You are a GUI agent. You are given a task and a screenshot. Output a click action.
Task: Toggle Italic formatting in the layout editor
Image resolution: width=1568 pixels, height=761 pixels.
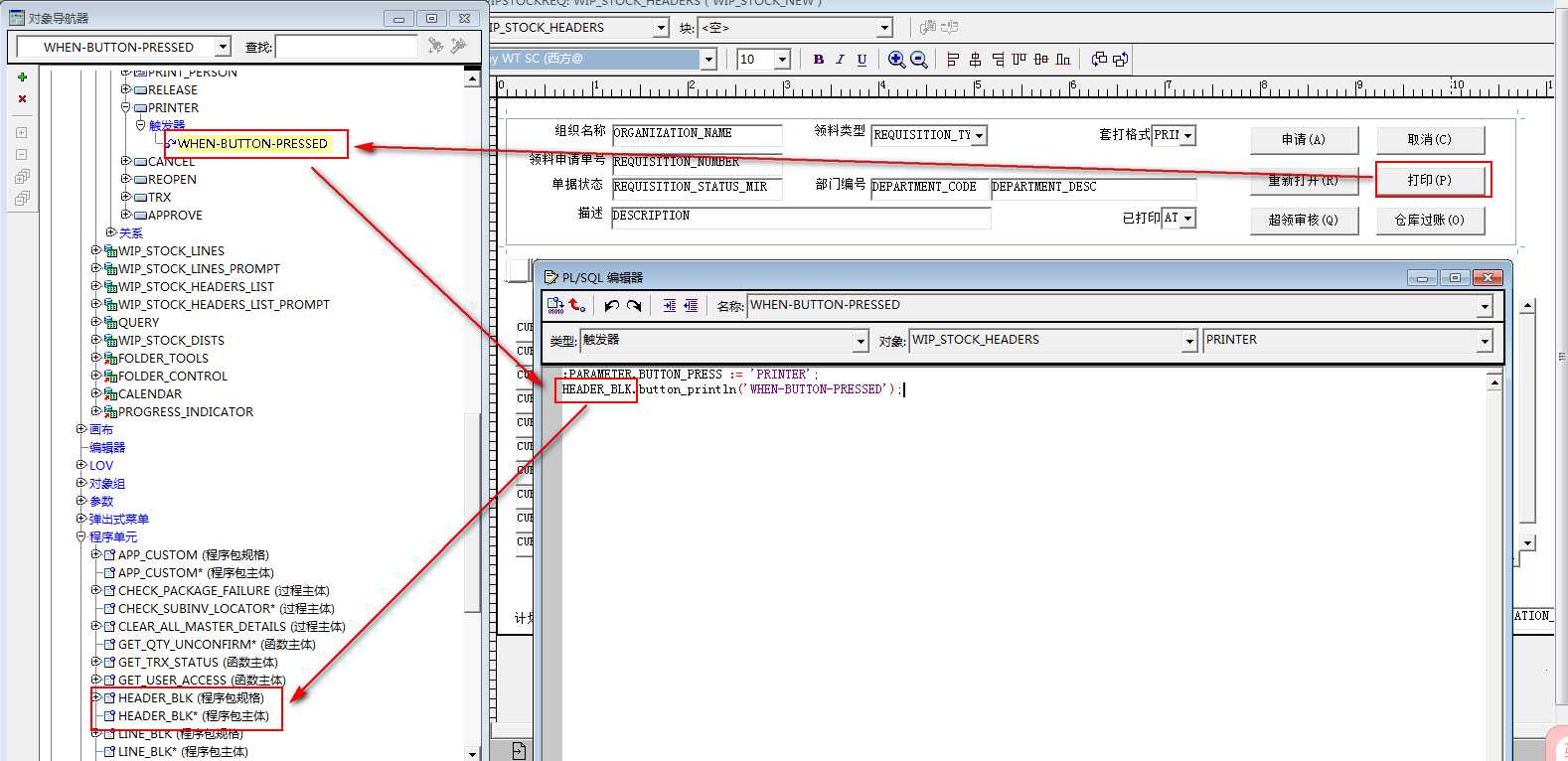click(840, 60)
